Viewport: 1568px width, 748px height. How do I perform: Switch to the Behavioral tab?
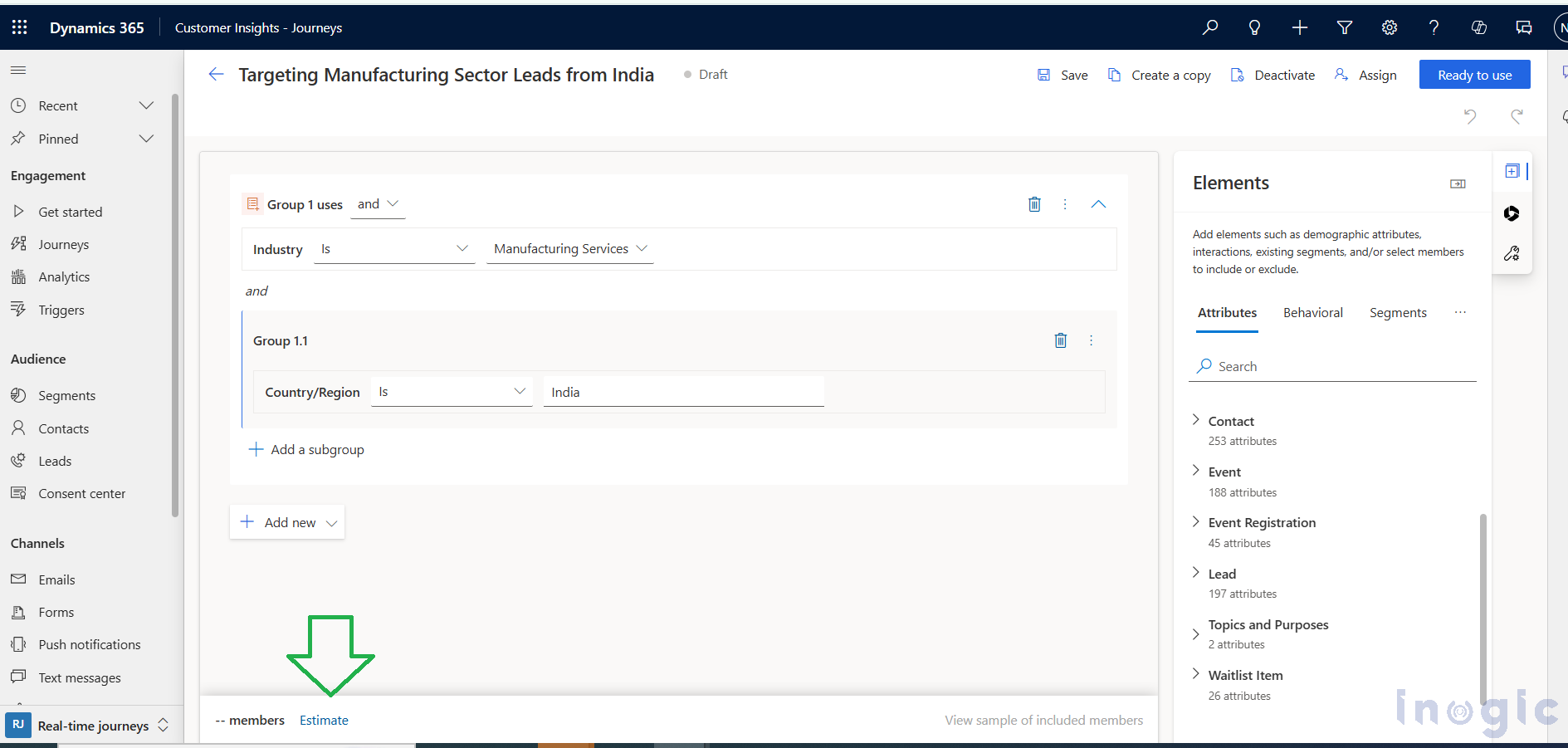(1313, 312)
